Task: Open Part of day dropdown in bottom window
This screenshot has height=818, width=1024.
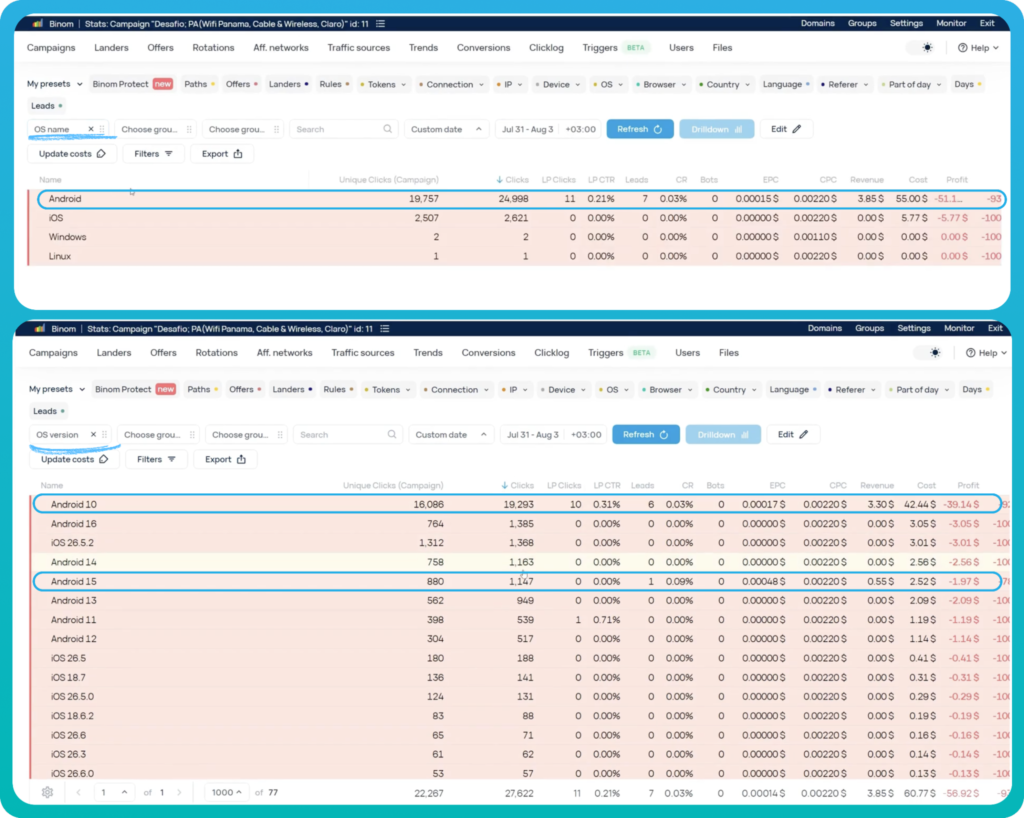Action: pyautogui.click(x=920, y=390)
